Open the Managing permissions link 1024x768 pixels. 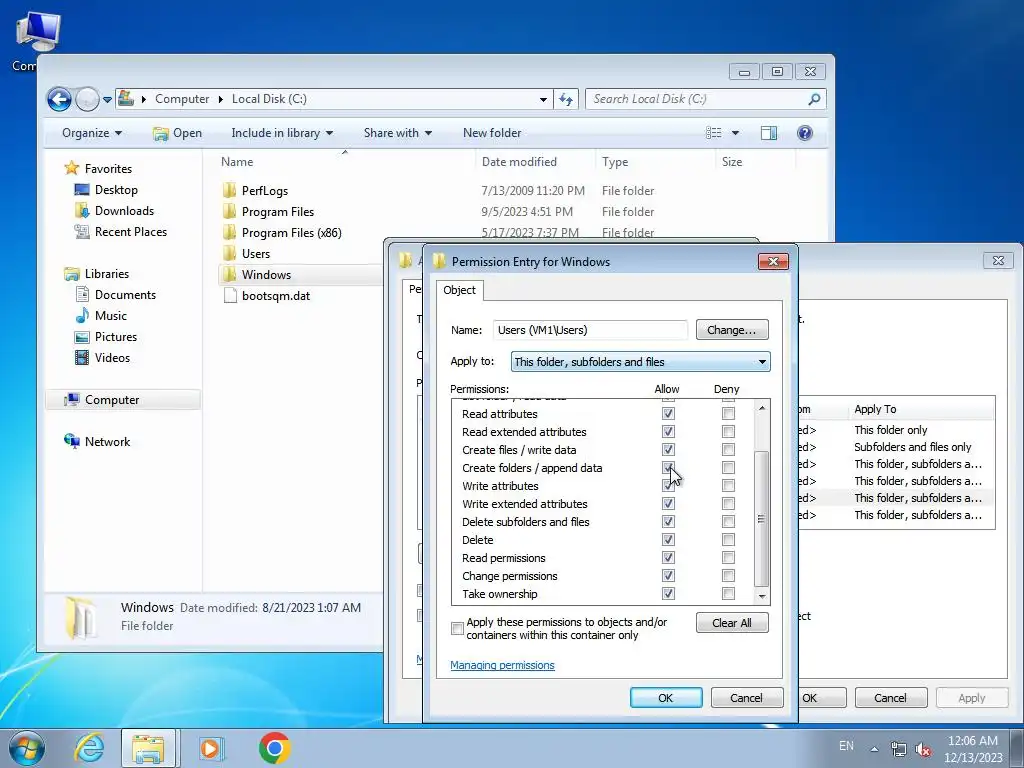502,665
